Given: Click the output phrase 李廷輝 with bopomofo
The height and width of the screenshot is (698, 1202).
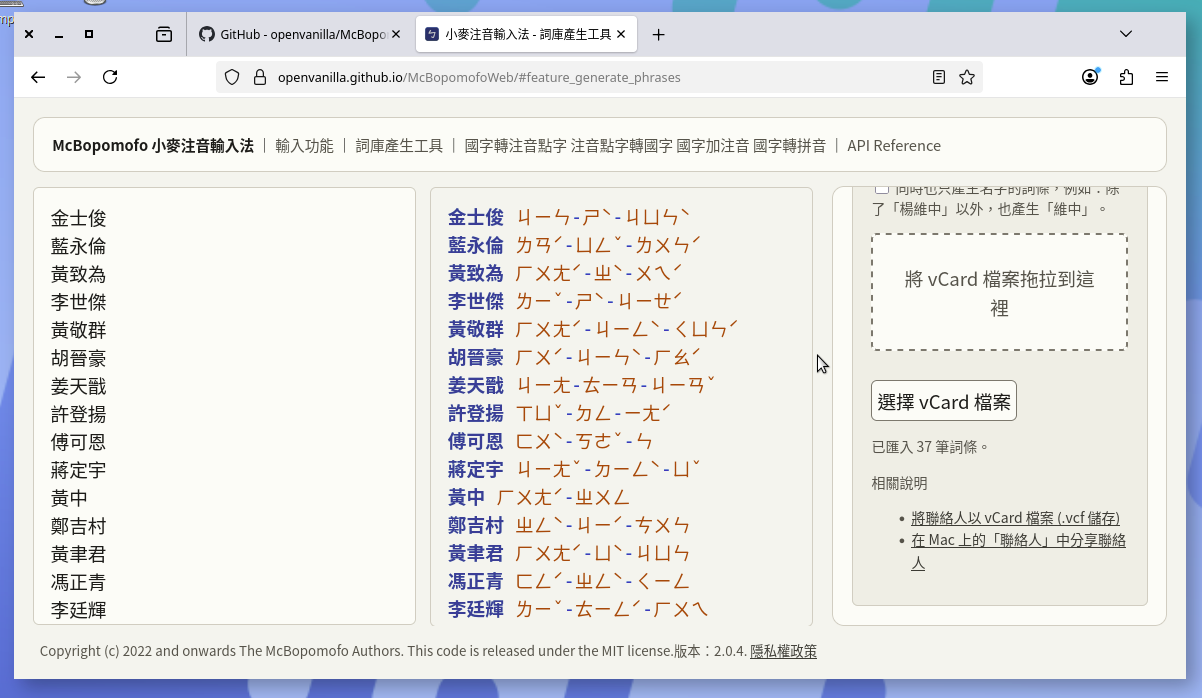Looking at the screenshot, I should click(578, 609).
